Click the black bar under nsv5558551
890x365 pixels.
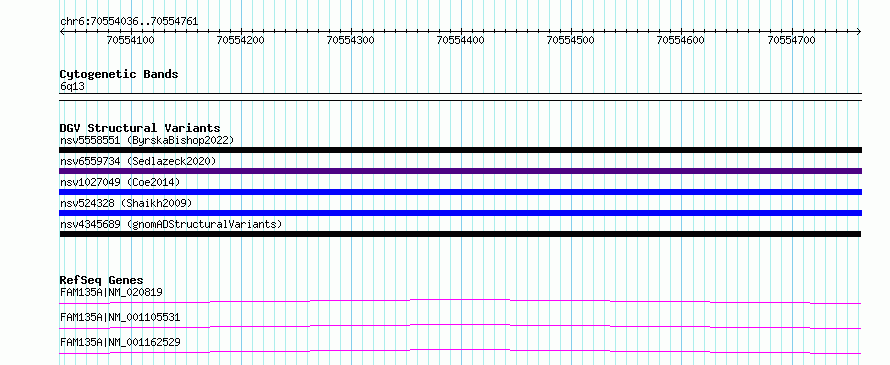pyautogui.click(x=460, y=150)
